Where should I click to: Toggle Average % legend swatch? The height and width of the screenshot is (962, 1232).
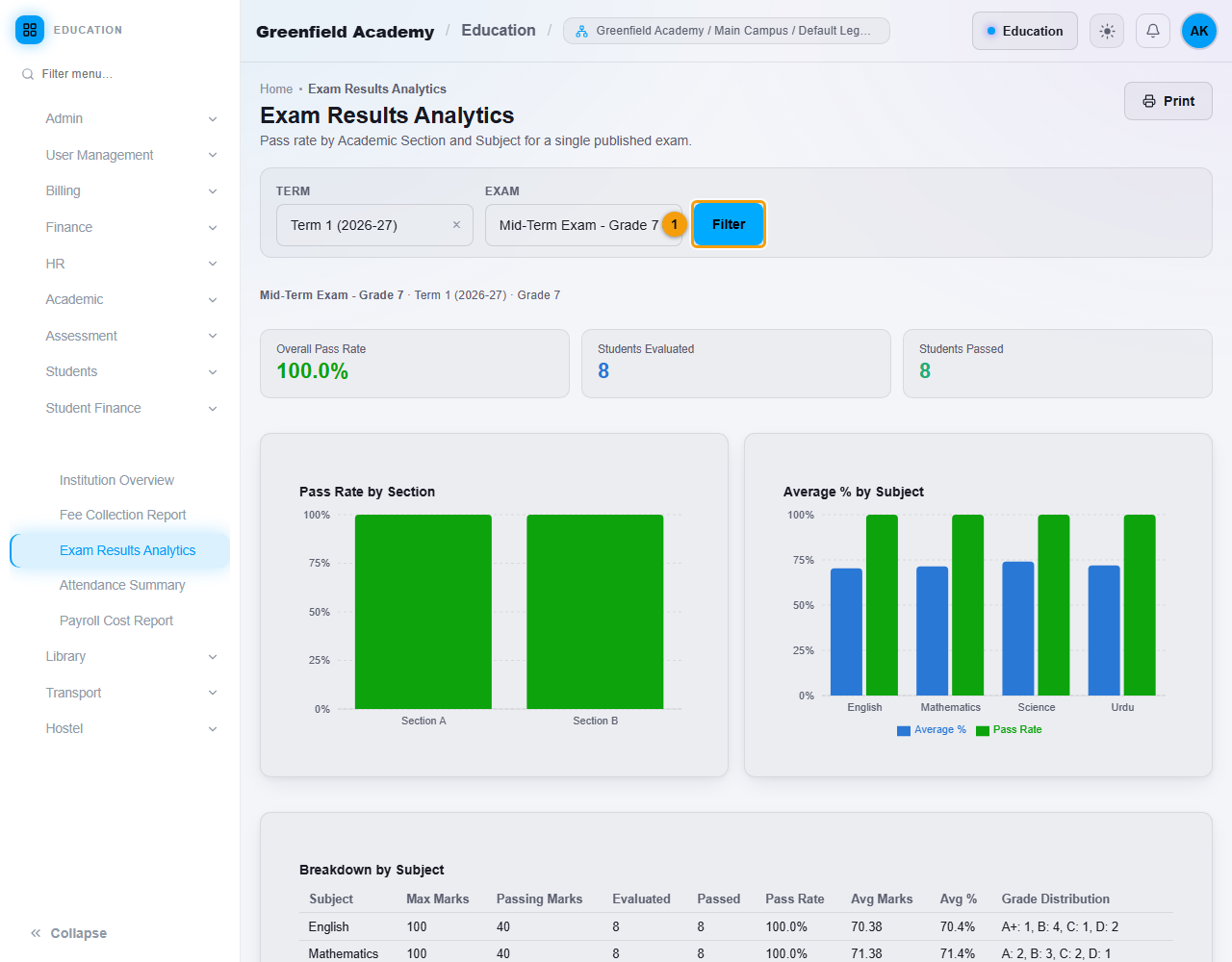pos(904,730)
